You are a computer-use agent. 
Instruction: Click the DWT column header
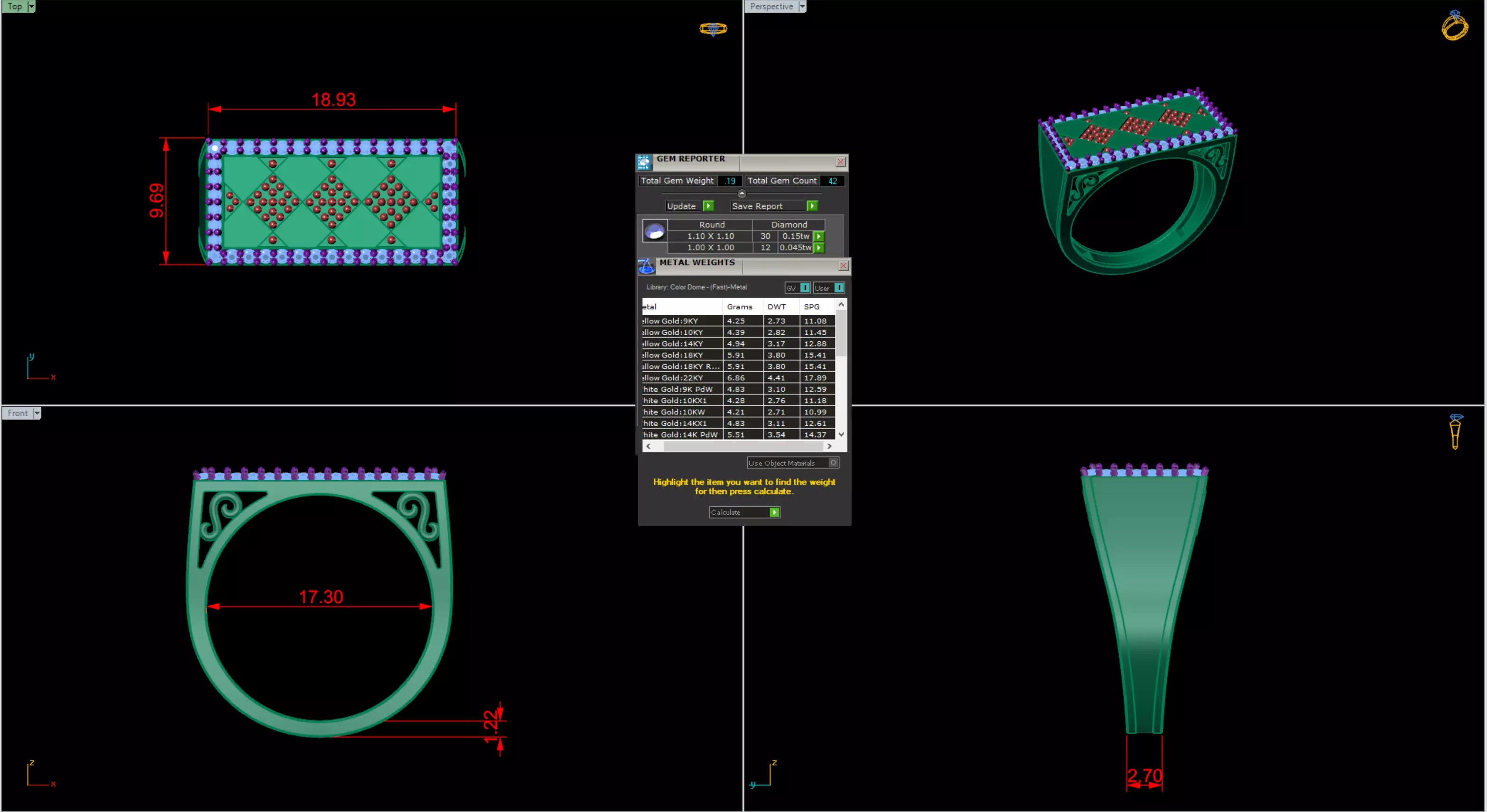781,306
